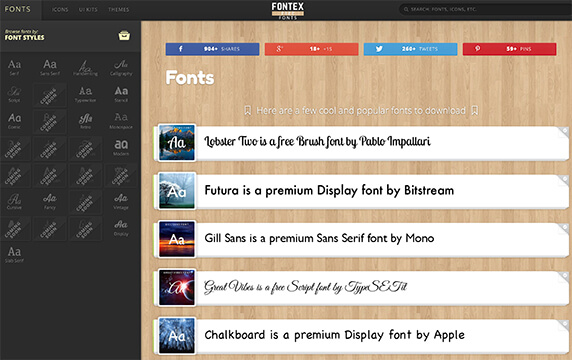This screenshot has height=360, width=572.
Task: Select the Modern font style
Action: coord(121,147)
